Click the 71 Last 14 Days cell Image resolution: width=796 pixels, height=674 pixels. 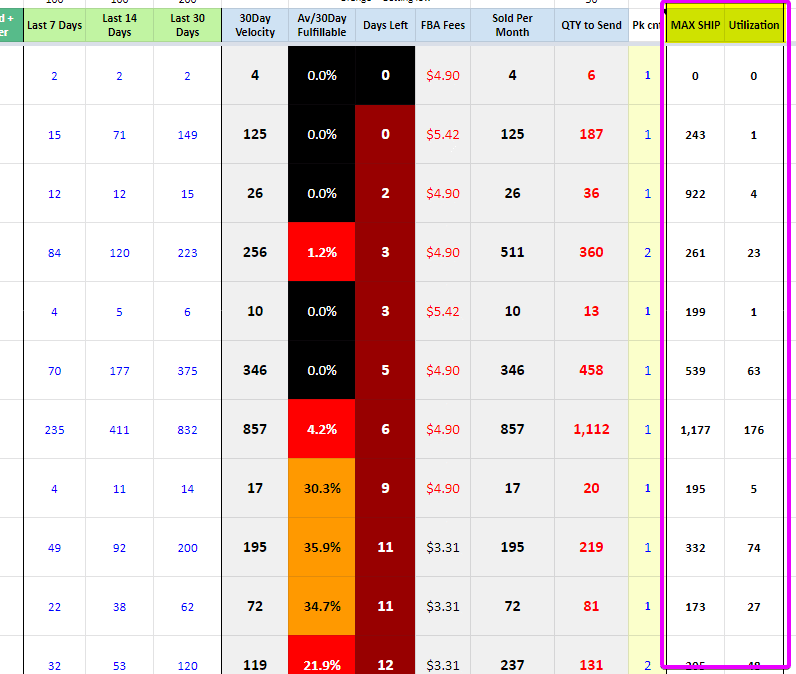click(119, 135)
